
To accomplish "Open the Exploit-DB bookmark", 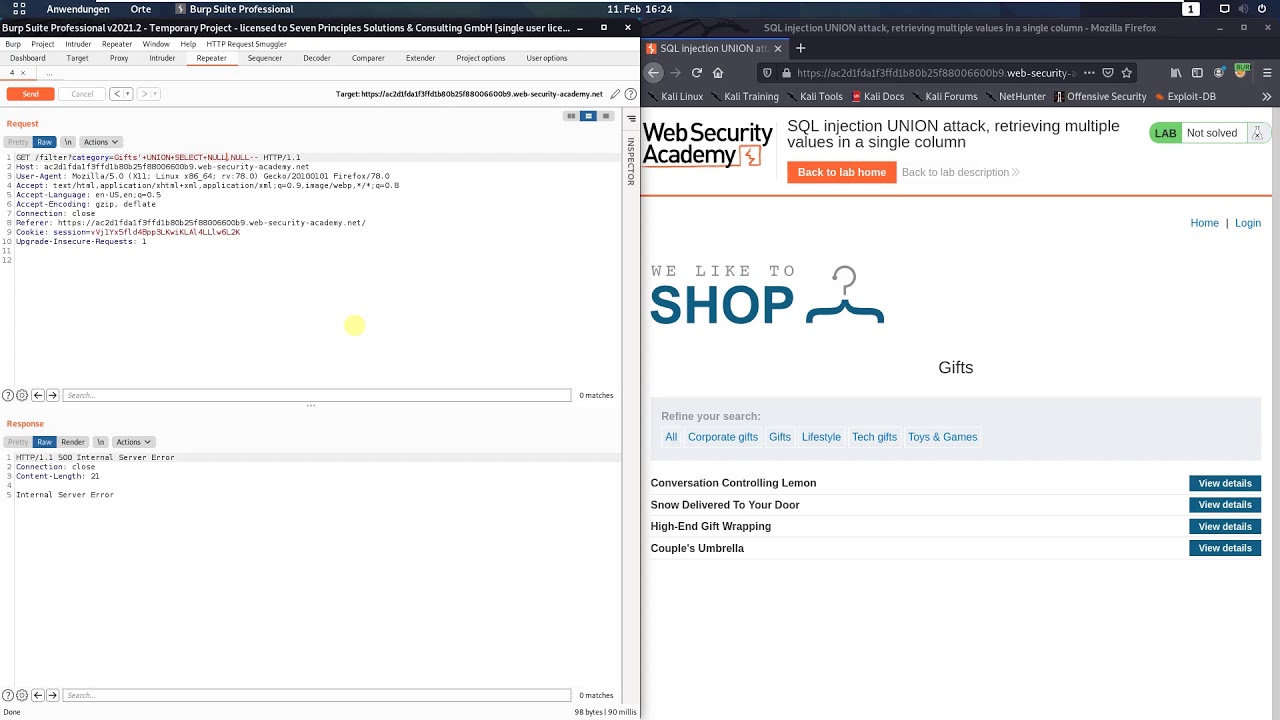I will click(x=1185, y=97).
